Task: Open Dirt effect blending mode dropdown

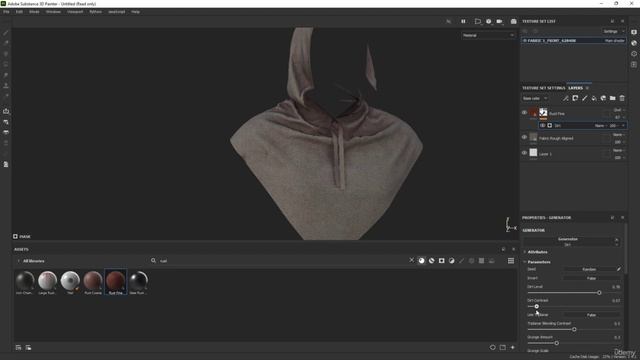Action: click(600, 126)
